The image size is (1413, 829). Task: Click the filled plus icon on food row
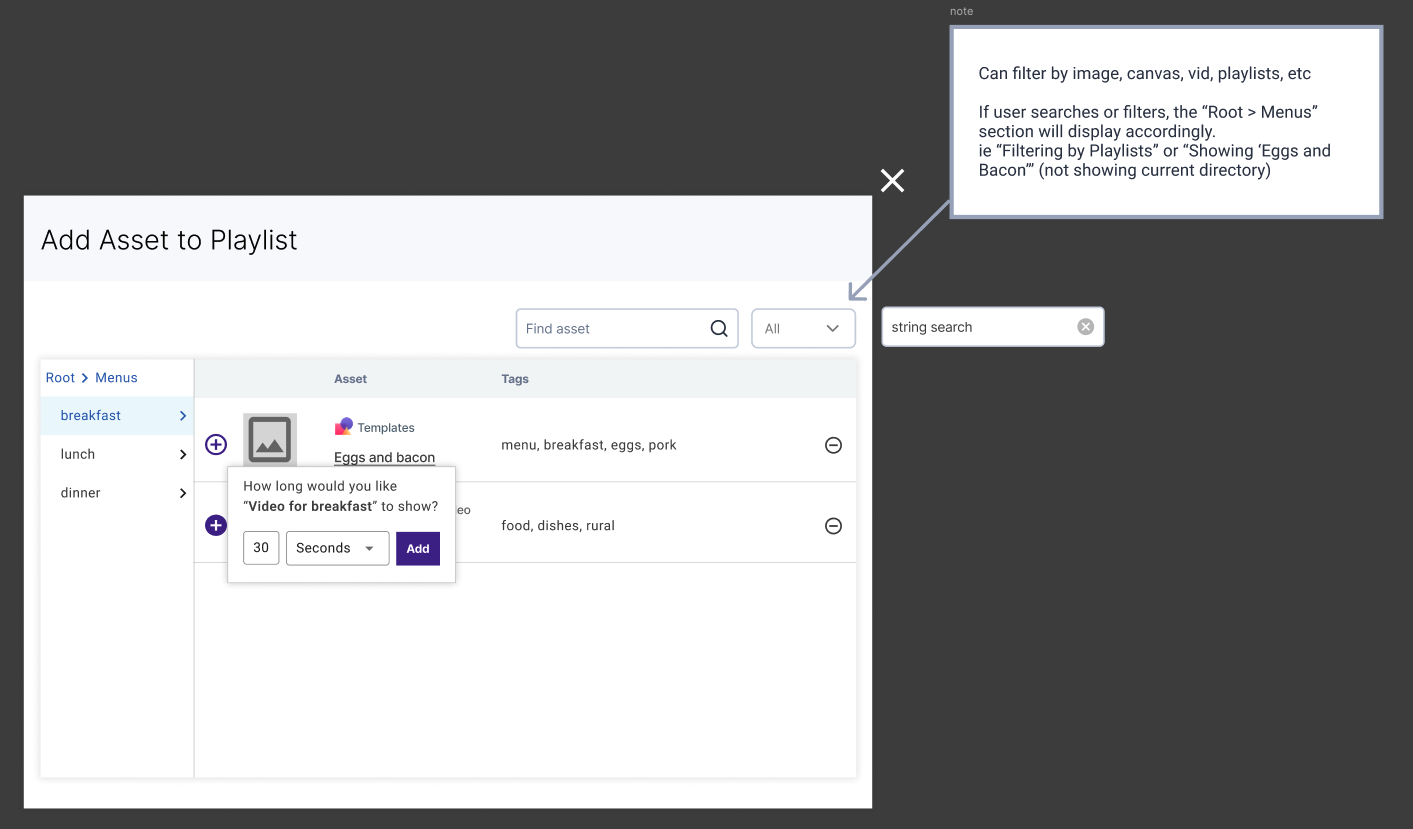216,525
